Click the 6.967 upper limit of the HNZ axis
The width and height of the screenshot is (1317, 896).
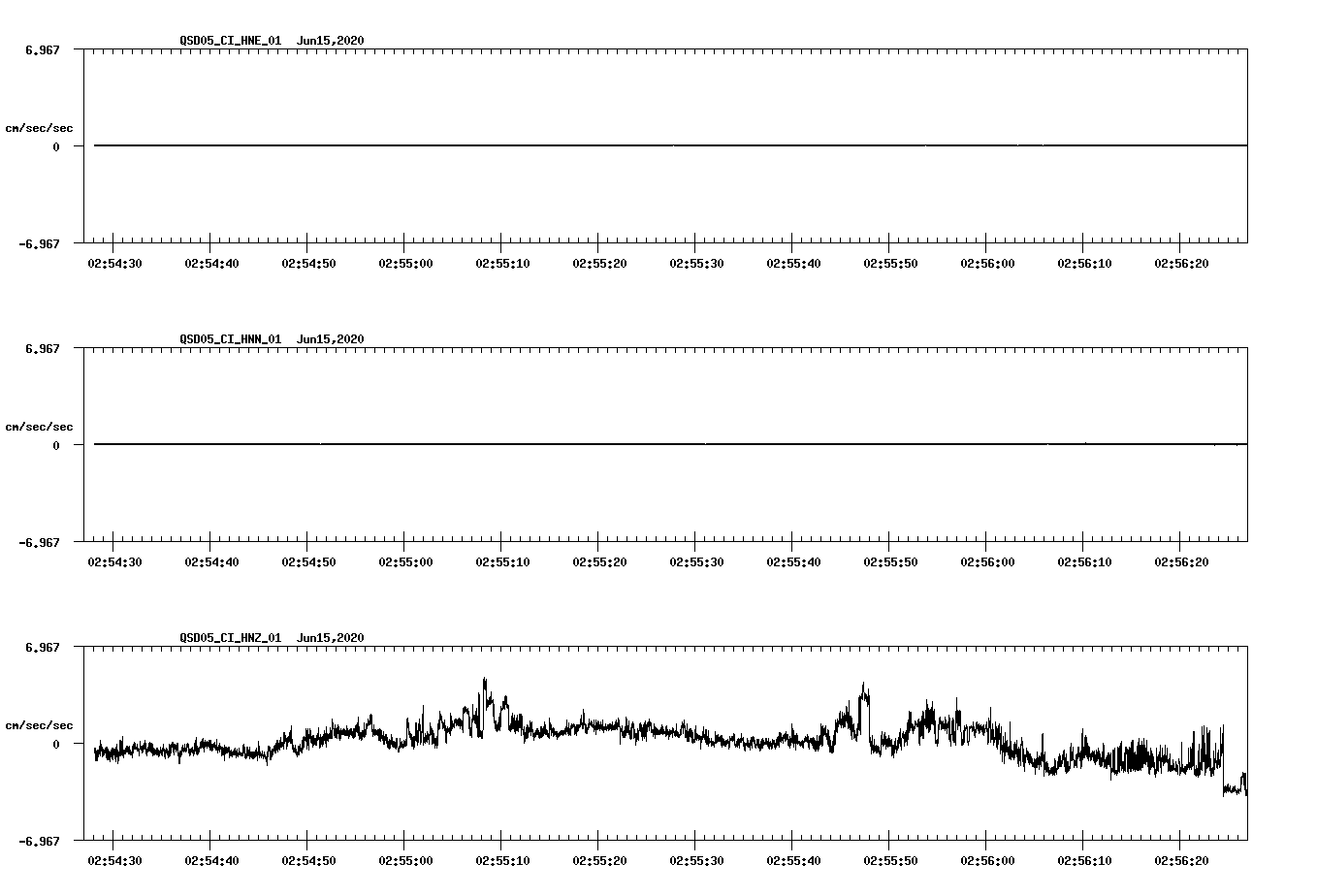click(43, 647)
